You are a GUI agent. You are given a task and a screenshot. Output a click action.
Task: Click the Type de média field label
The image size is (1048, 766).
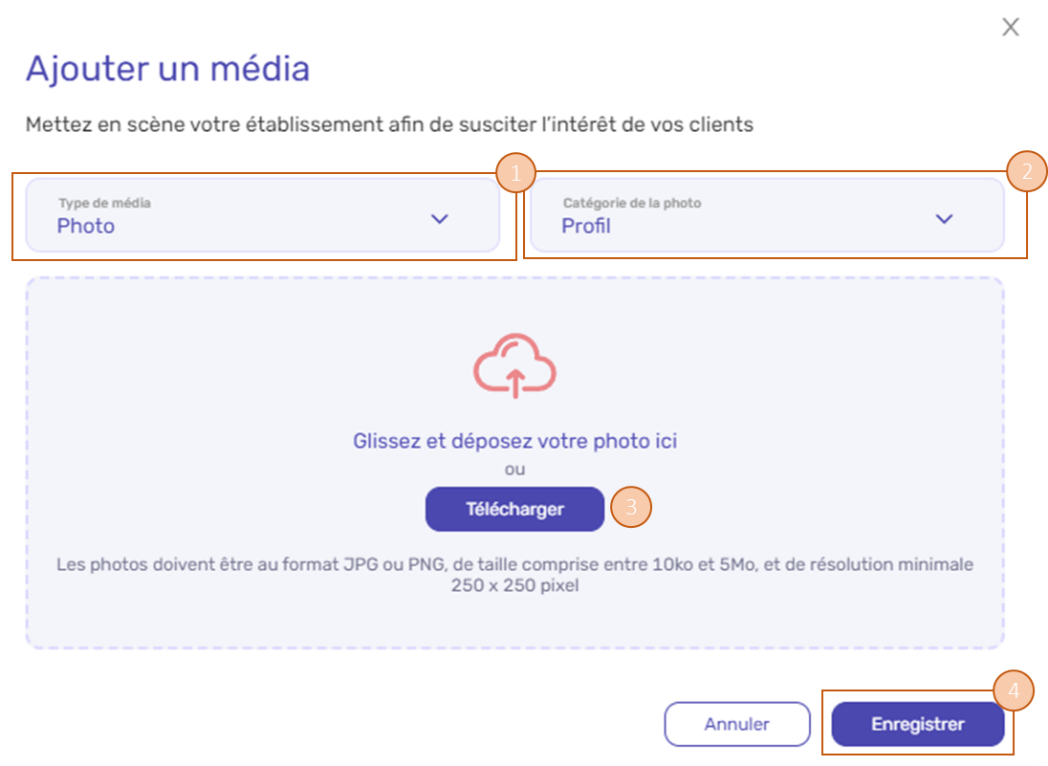[104, 203]
